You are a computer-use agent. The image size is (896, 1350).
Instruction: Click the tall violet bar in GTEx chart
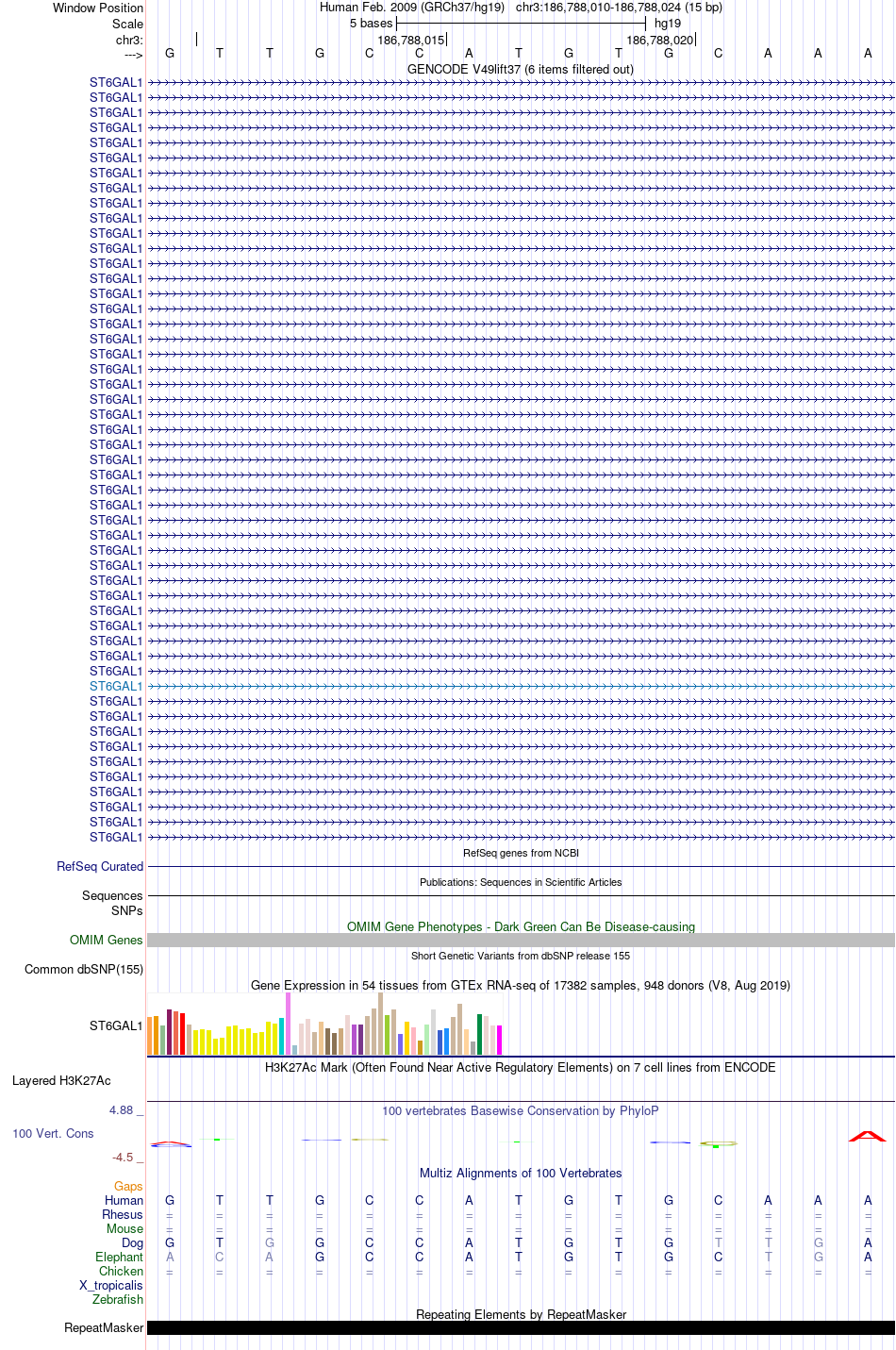pos(289,1024)
